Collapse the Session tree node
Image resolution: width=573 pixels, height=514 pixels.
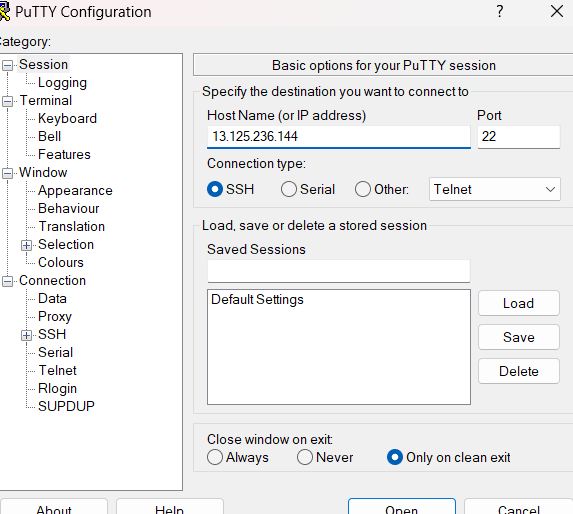click(7, 65)
